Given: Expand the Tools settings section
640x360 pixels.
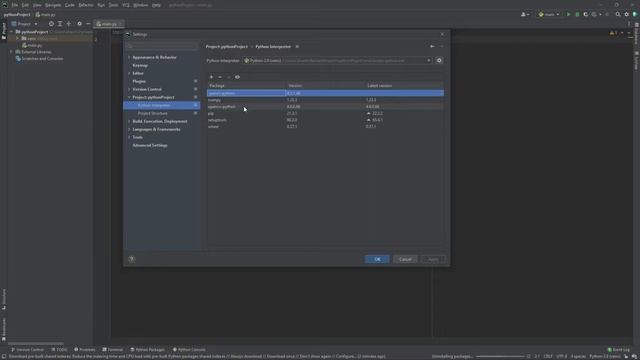Looking at the screenshot, I should [x=129, y=138].
